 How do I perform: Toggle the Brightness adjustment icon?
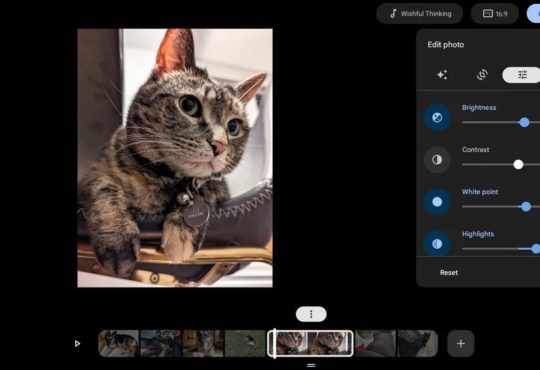point(437,117)
